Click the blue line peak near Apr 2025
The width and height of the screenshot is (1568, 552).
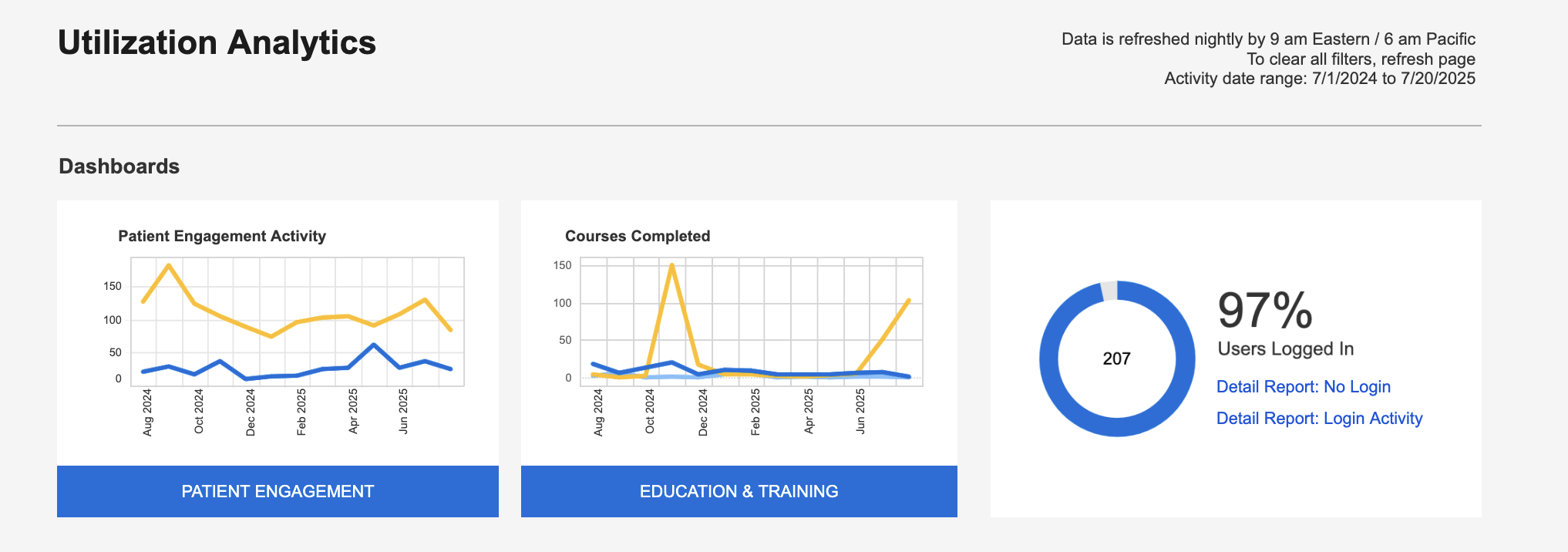coord(374,345)
